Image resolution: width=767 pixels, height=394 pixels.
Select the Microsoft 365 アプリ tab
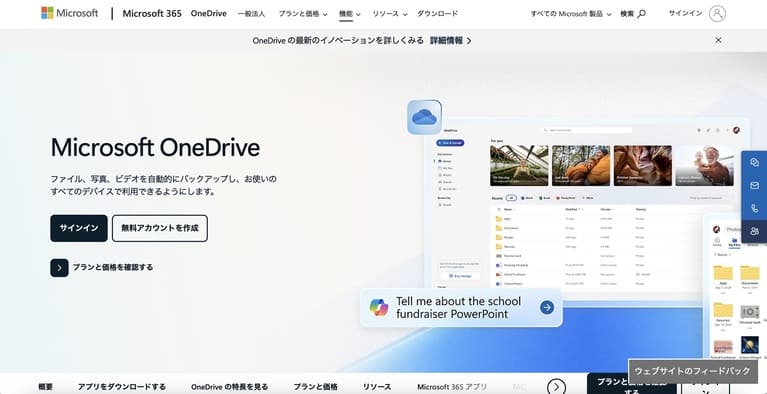click(x=452, y=387)
